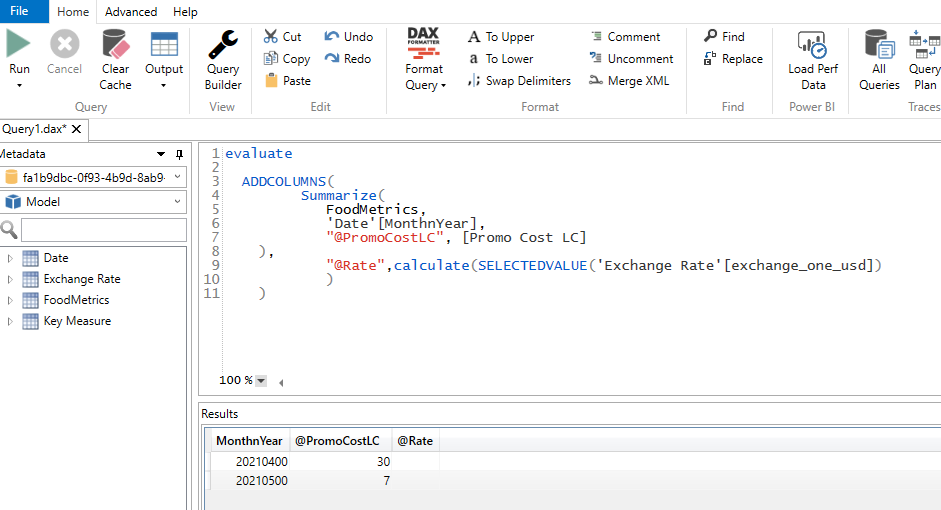
Task: Expand the Date table
Action: (x=10, y=258)
